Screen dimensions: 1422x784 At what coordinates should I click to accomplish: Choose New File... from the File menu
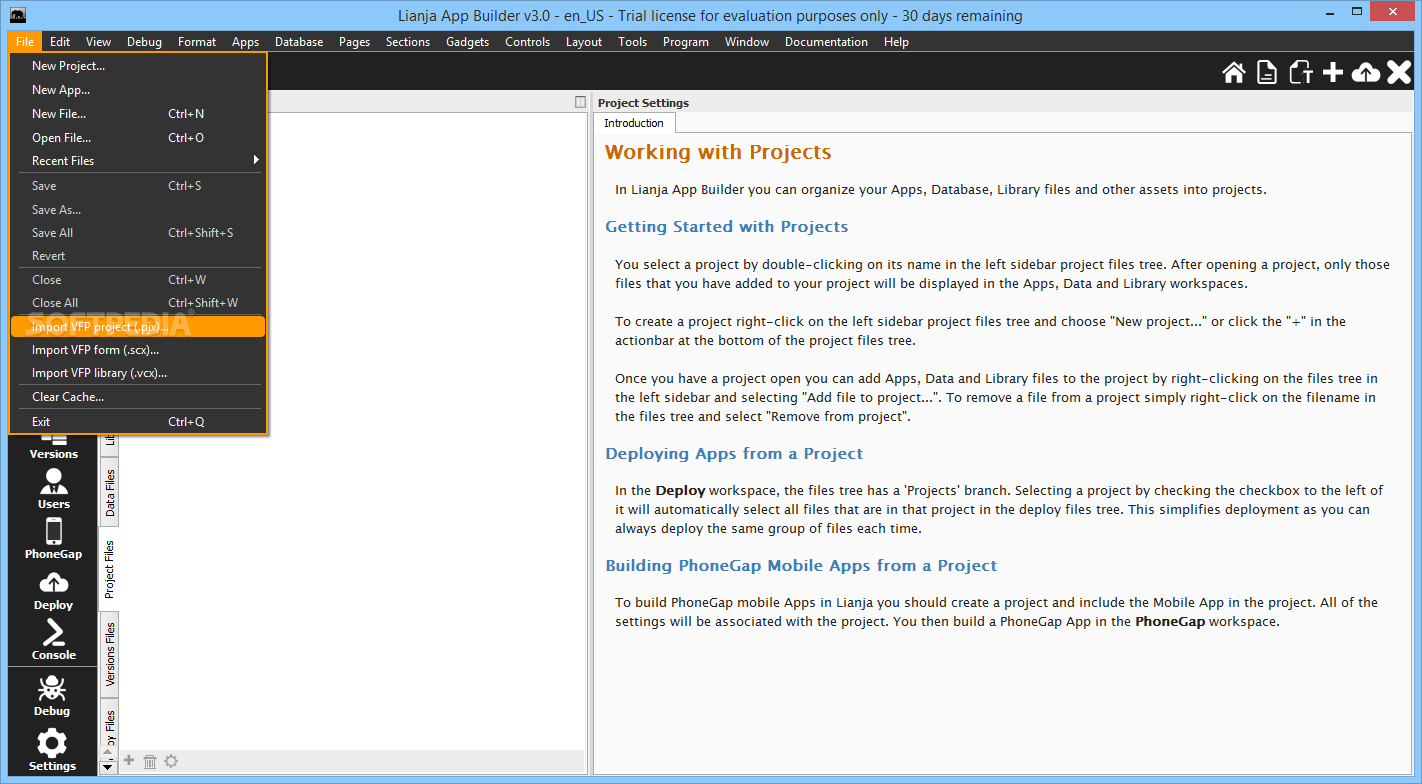(x=138, y=114)
